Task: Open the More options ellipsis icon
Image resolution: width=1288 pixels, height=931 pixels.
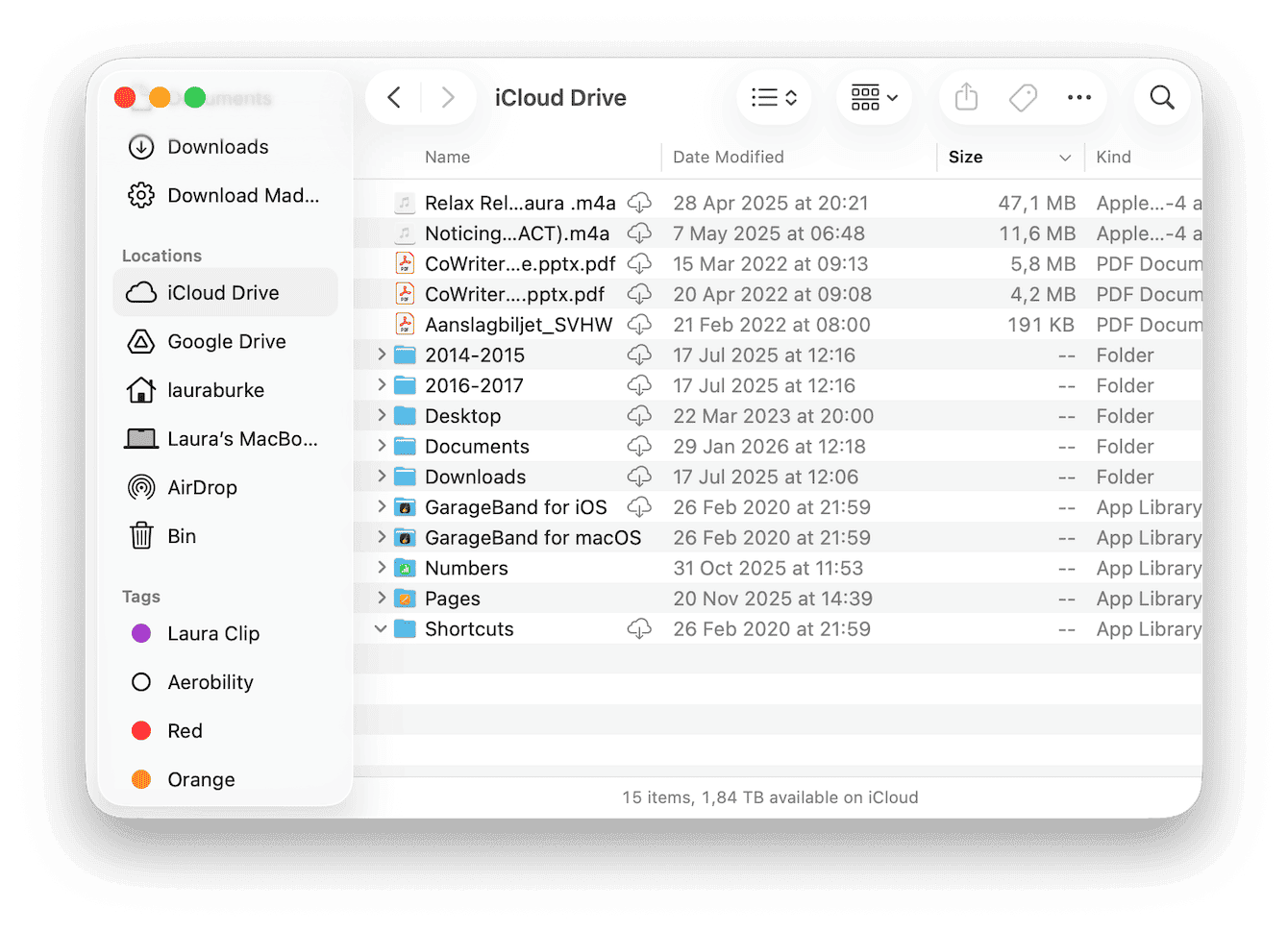Action: coord(1079,97)
